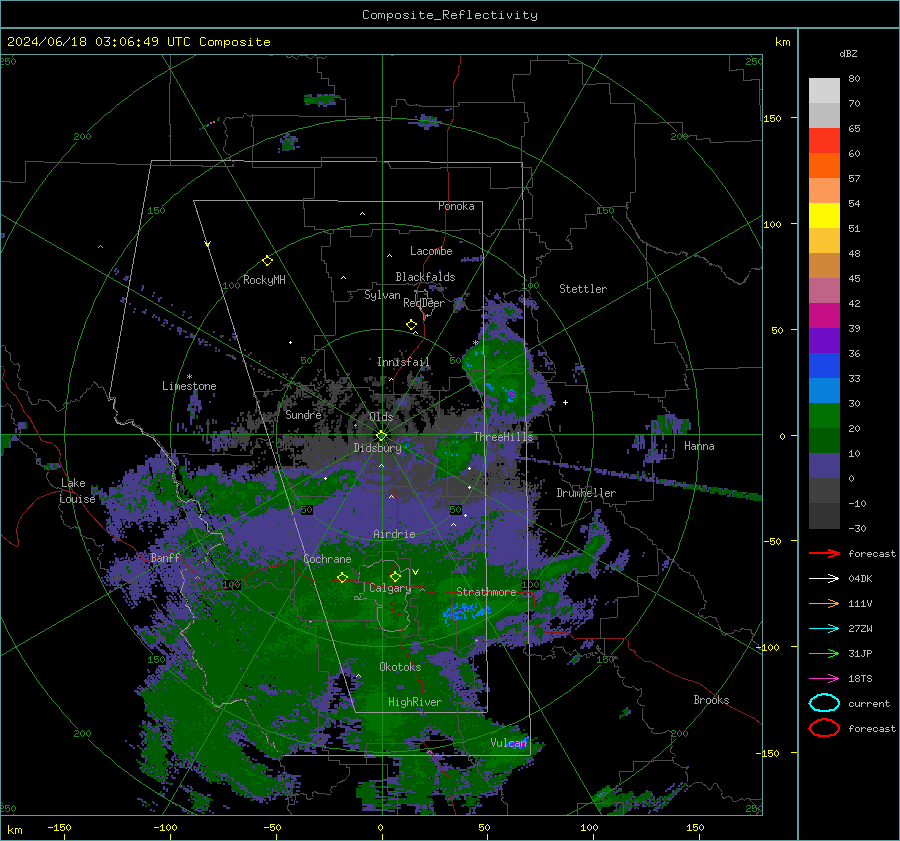900x841 pixels.
Task: Click the red forecast arrow legend icon
Action: pos(824,553)
